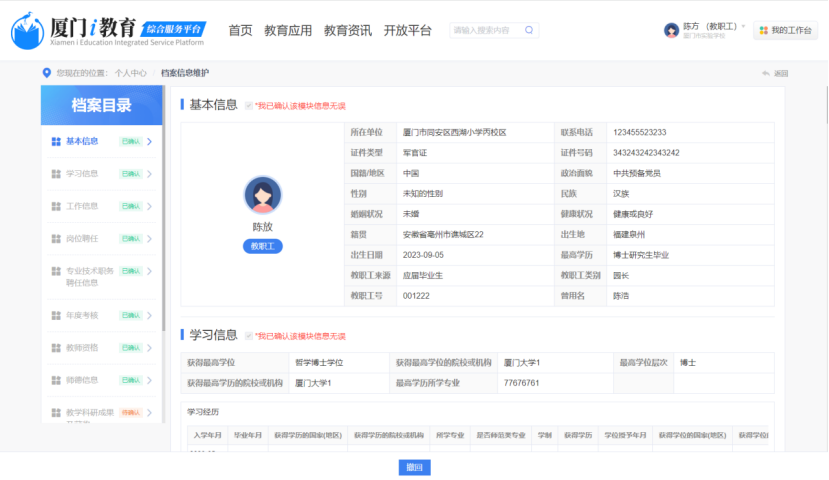The image size is (829, 480).
Task: Click the 厦门i教育 logo icon
Action: [28, 31]
